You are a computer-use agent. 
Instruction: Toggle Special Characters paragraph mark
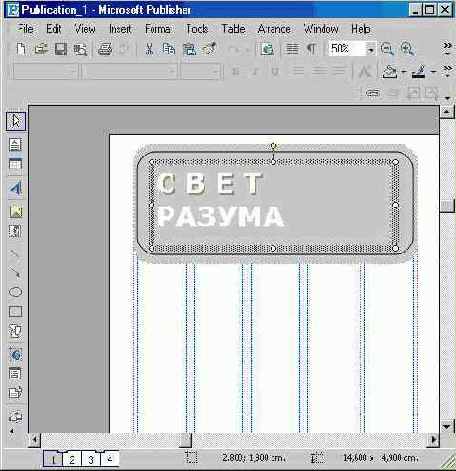(x=311, y=49)
